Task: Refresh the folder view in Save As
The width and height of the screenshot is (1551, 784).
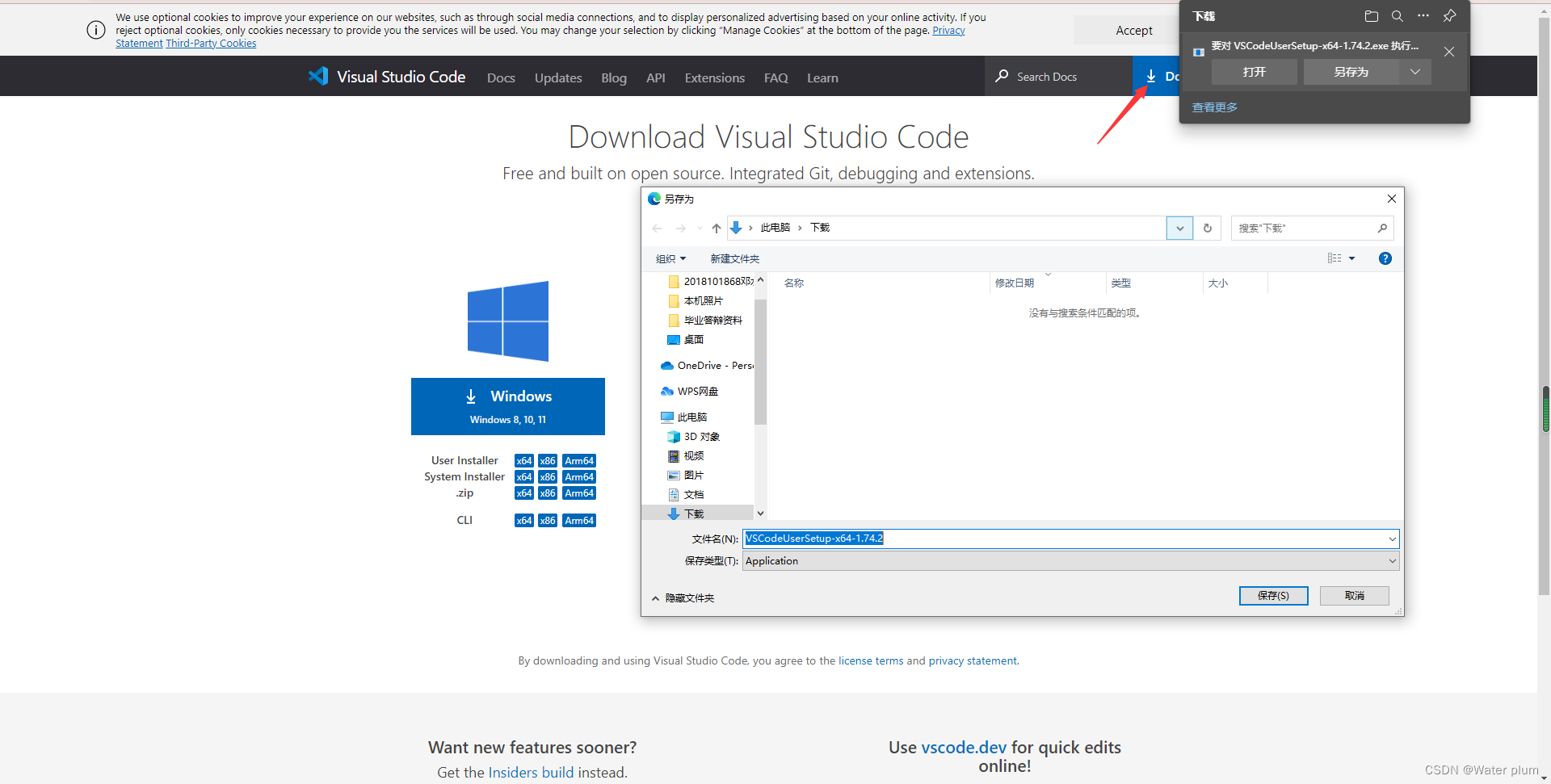Action: tap(1208, 228)
